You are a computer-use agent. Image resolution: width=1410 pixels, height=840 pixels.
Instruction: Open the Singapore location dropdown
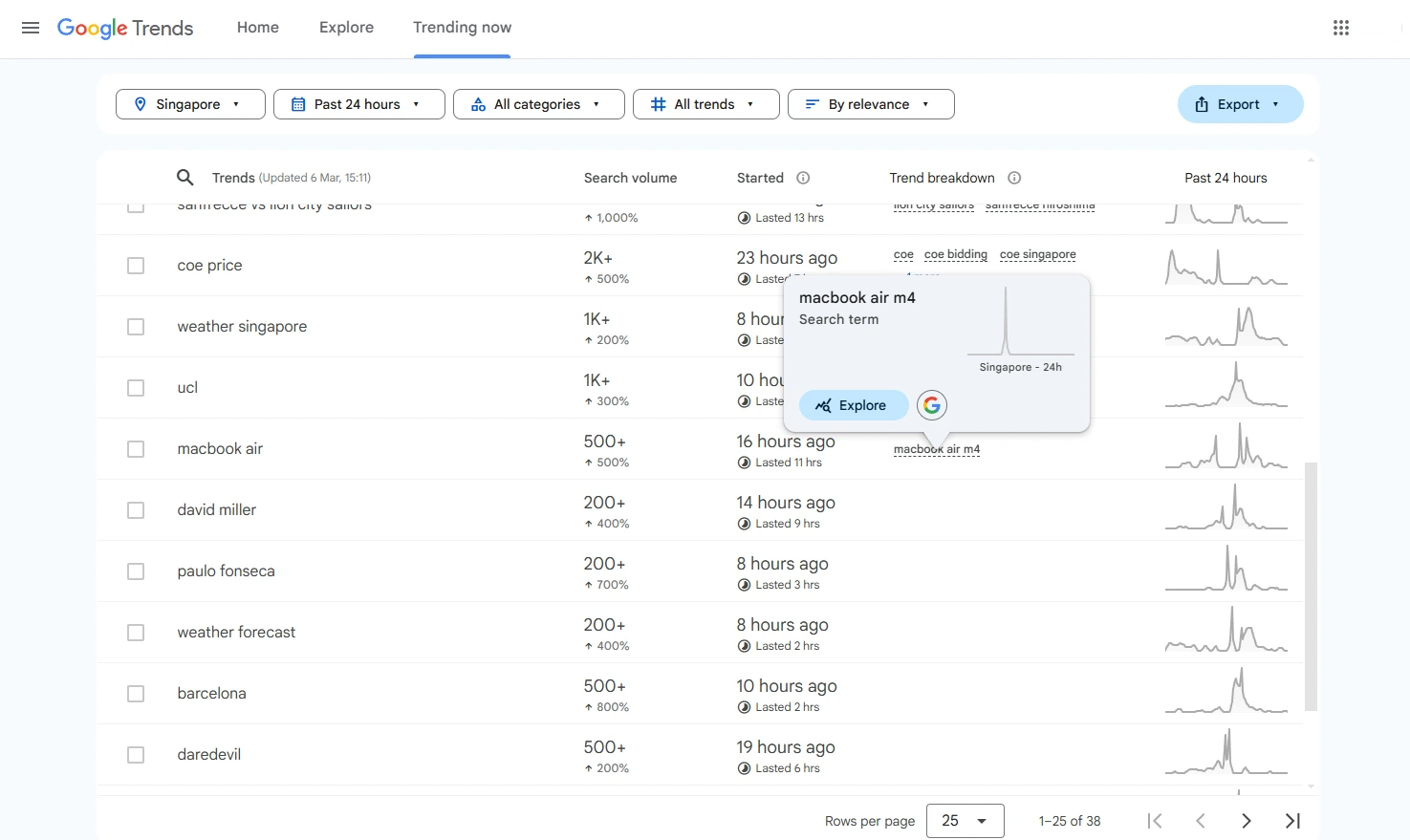tap(190, 104)
